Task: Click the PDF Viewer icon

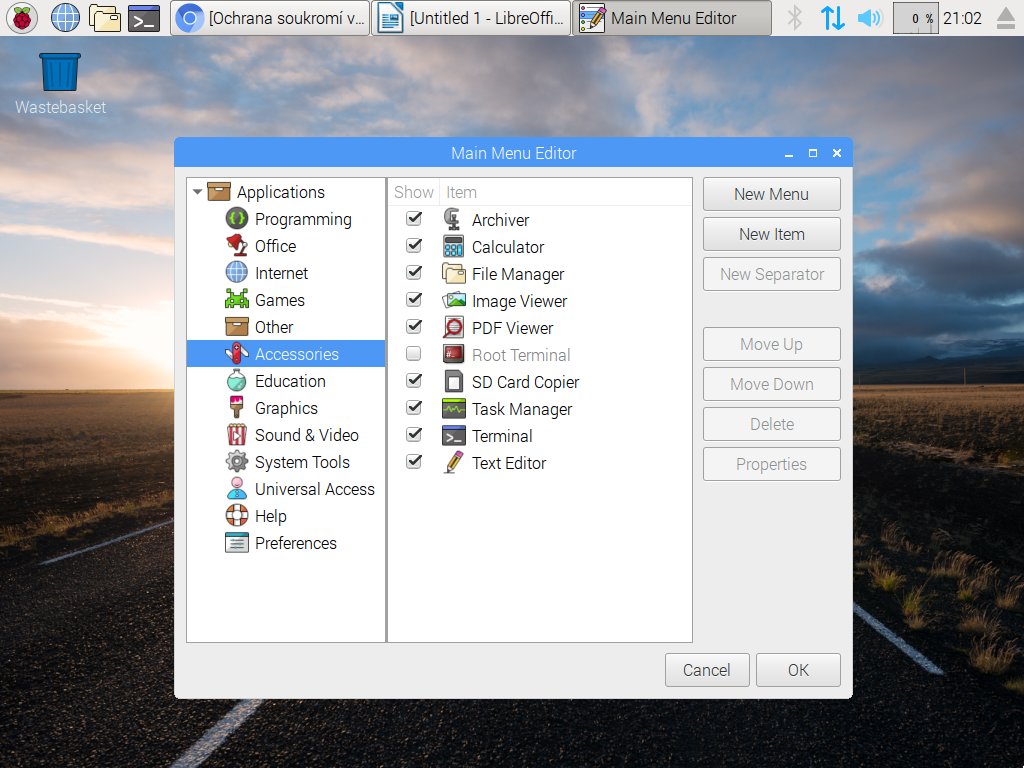Action: point(452,327)
